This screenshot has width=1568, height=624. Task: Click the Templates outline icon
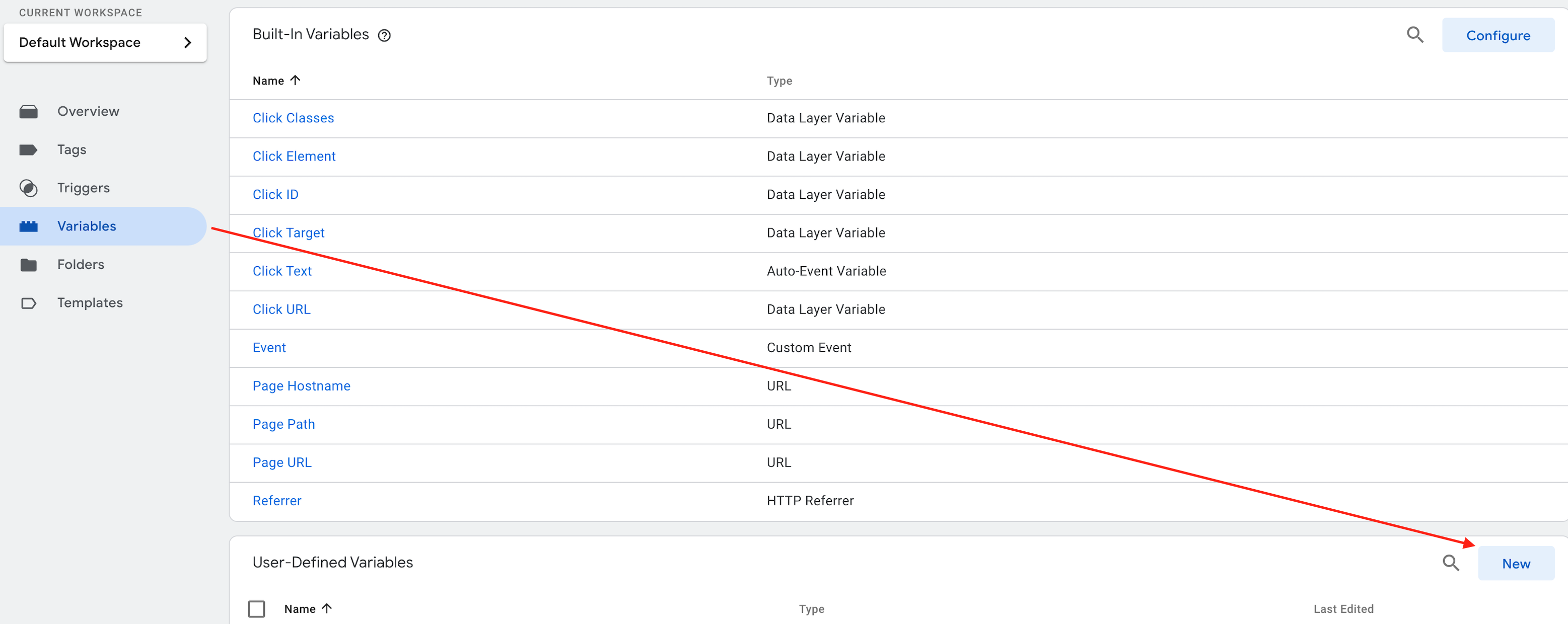pyautogui.click(x=28, y=303)
